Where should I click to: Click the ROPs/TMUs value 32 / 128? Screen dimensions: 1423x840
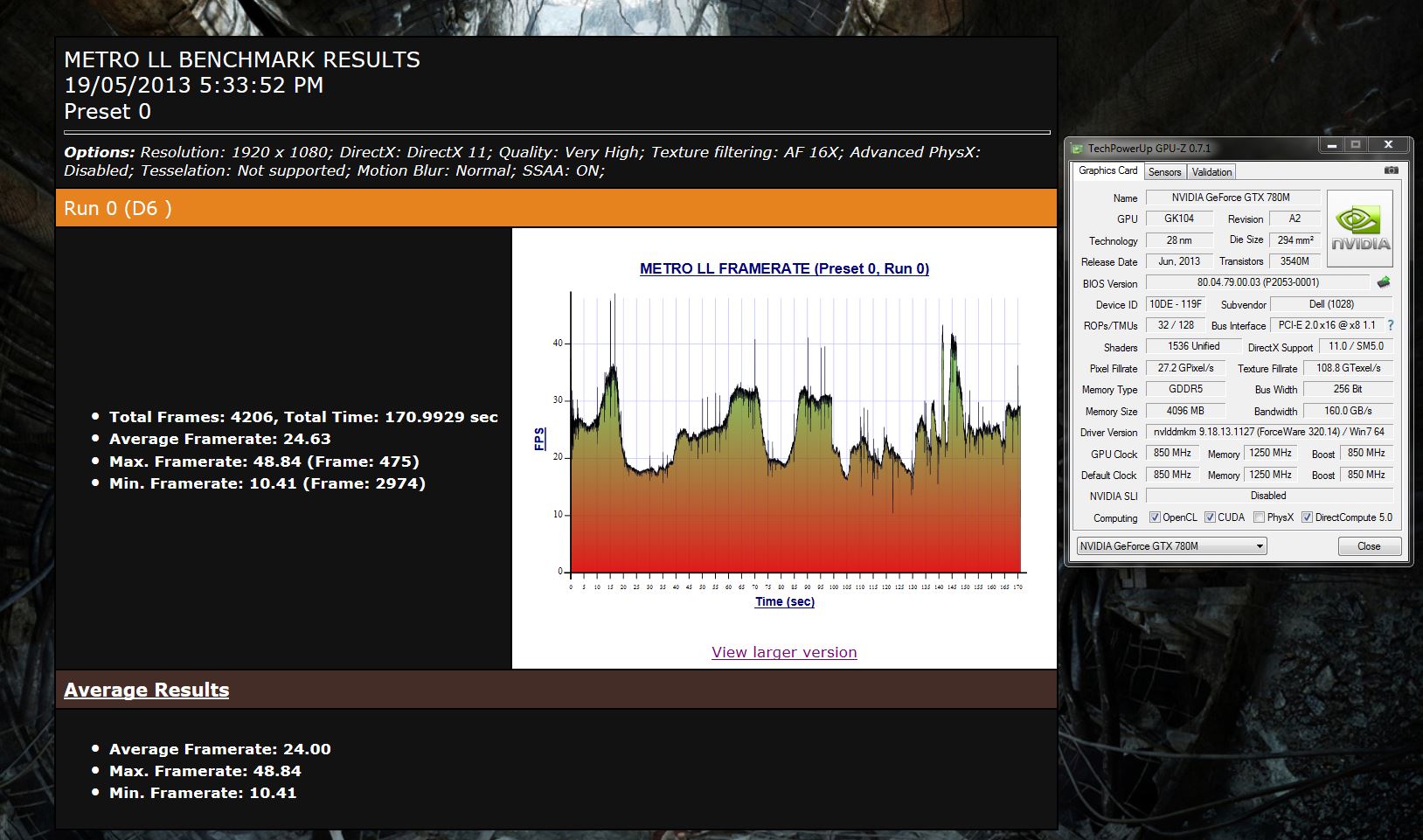(x=1176, y=325)
